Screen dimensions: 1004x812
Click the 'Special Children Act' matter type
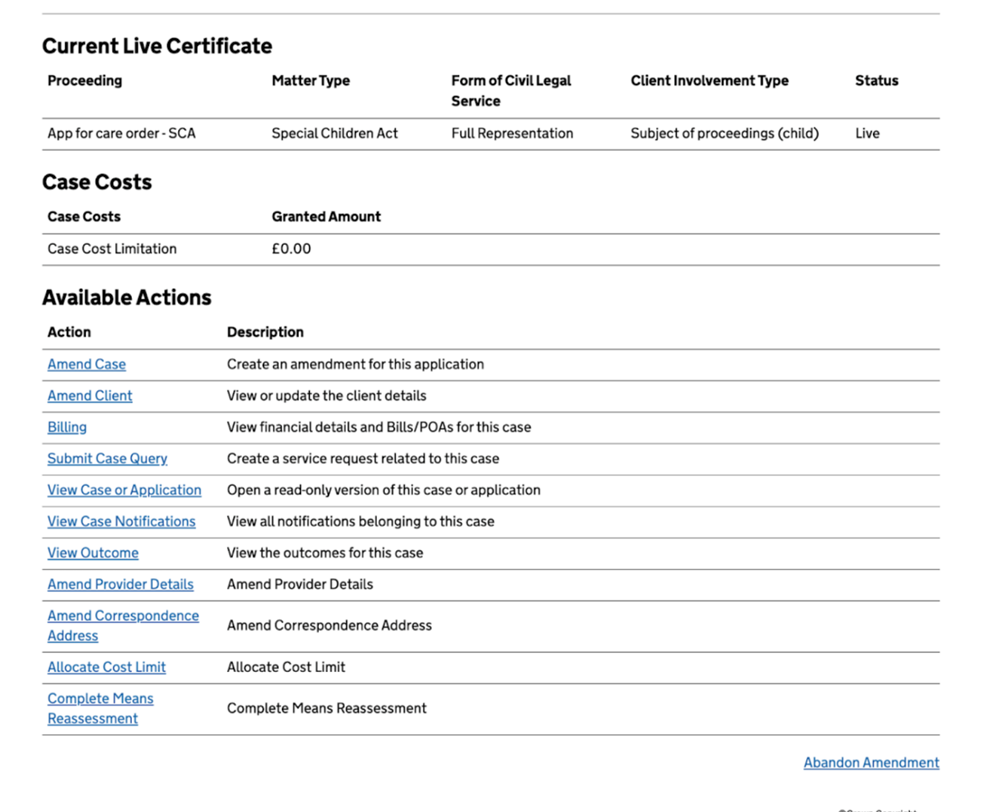334,134
